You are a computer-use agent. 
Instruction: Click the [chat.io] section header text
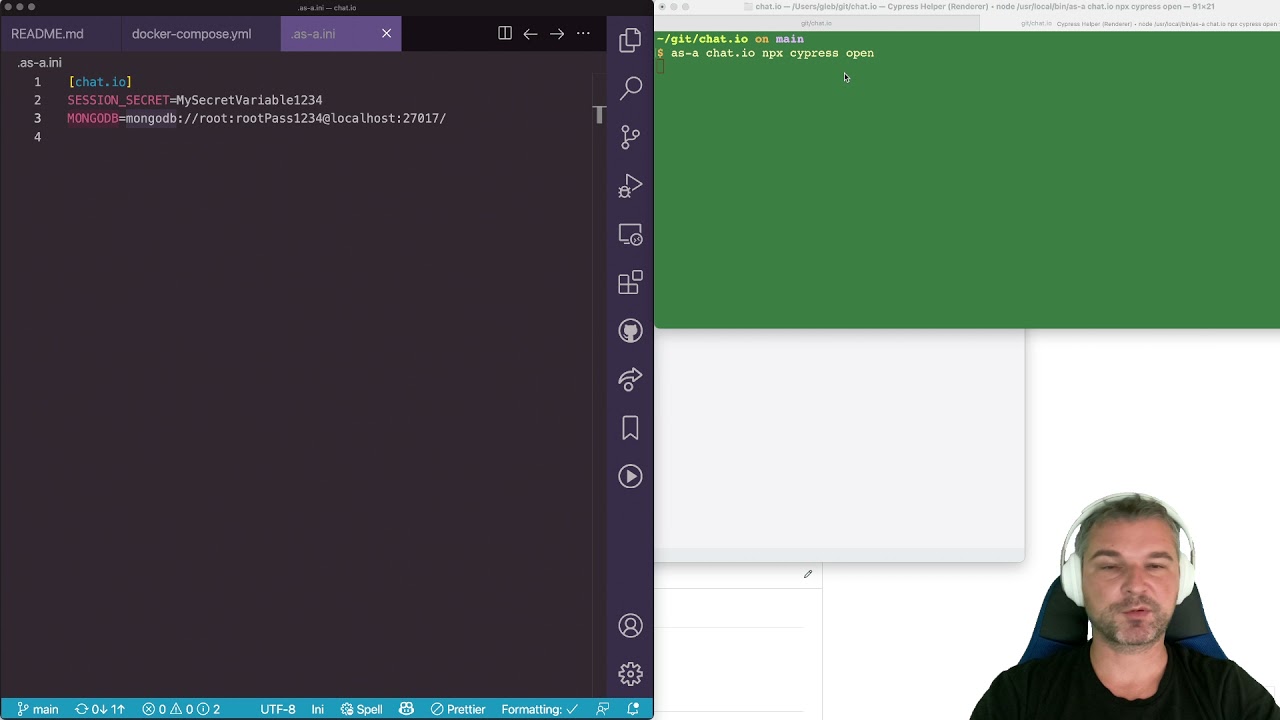click(x=100, y=82)
